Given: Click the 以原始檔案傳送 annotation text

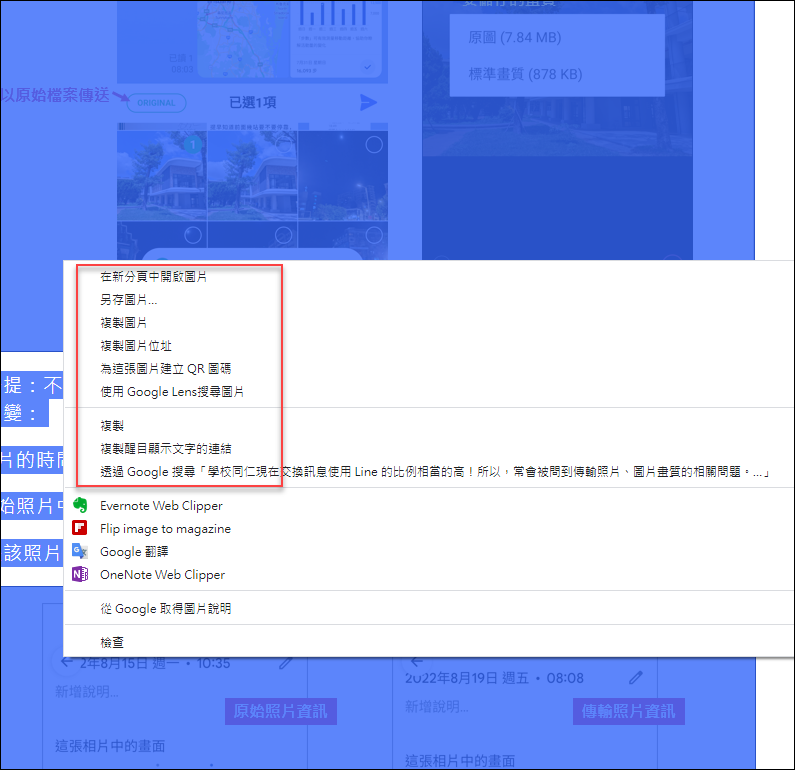Looking at the screenshot, I should pos(55,95).
